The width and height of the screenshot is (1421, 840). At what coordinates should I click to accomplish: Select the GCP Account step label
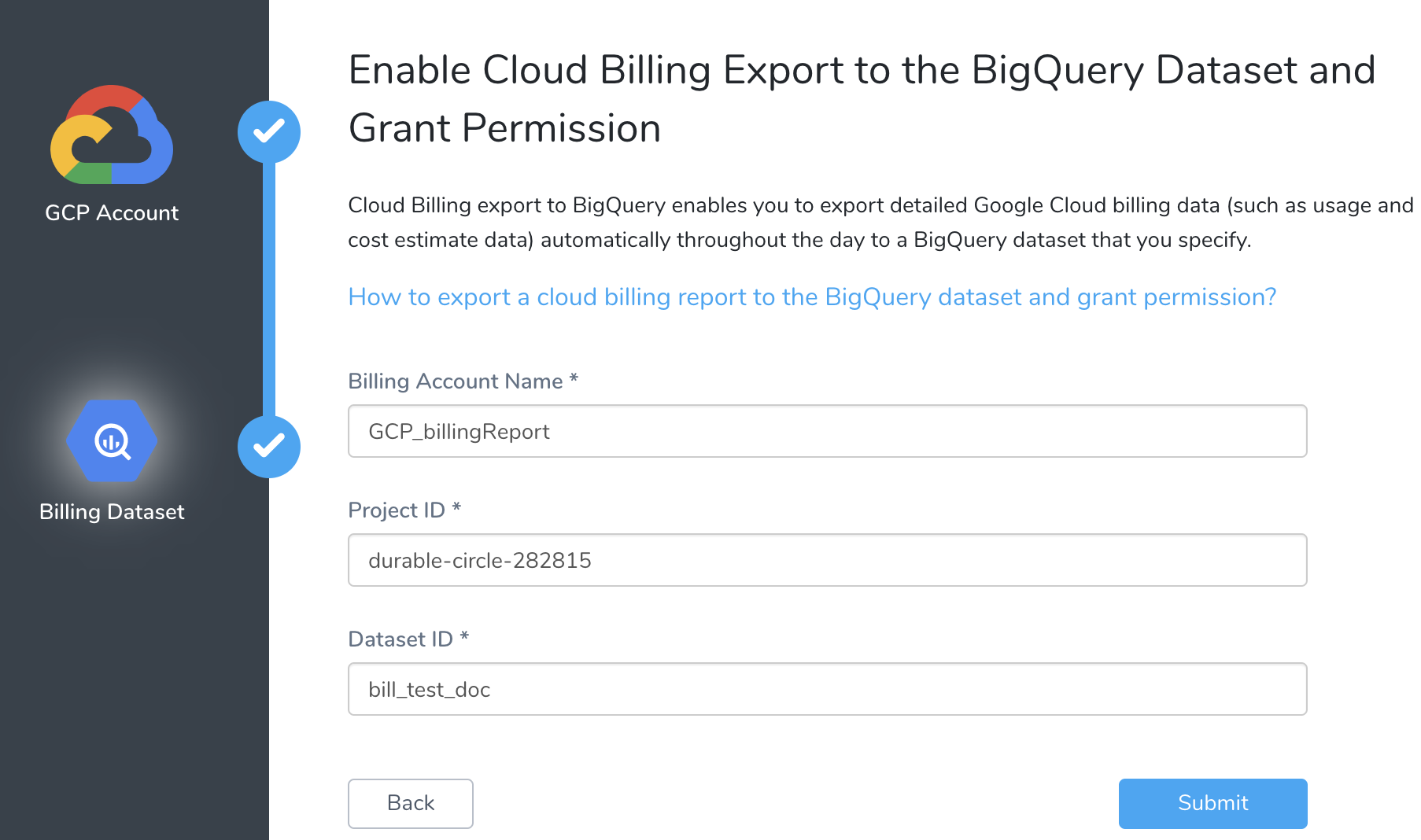[x=112, y=213]
